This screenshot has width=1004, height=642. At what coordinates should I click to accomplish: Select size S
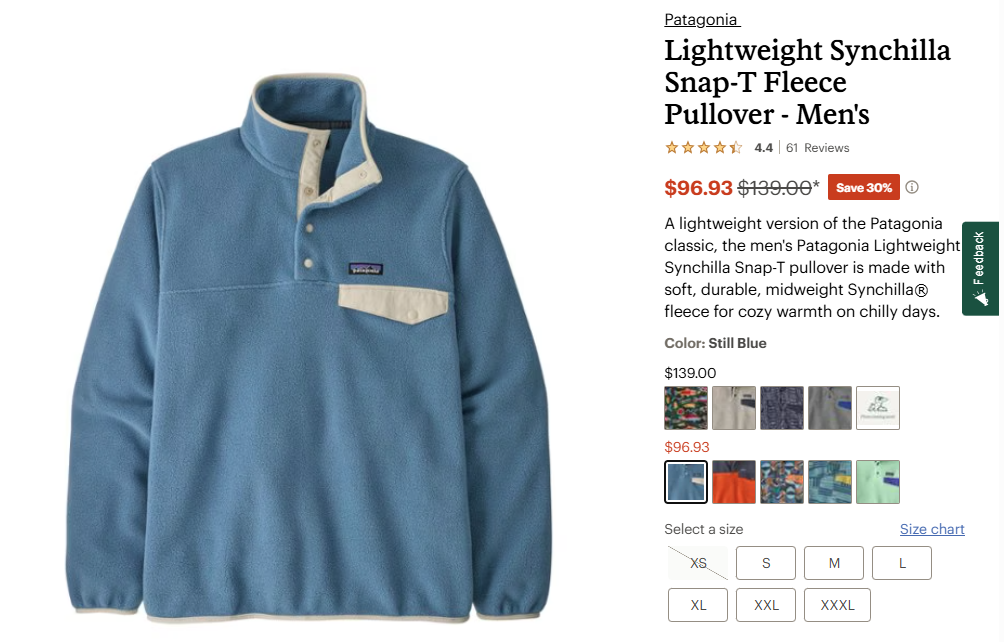pos(766,563)
